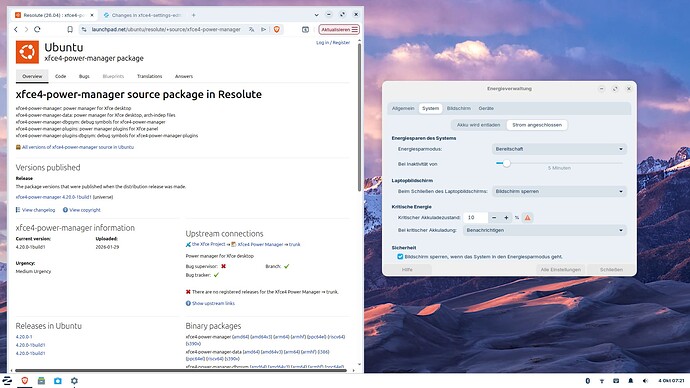Click the reader mode icon in address bar
This screenshot has height=388, width=690.
(x=264, y=29)
